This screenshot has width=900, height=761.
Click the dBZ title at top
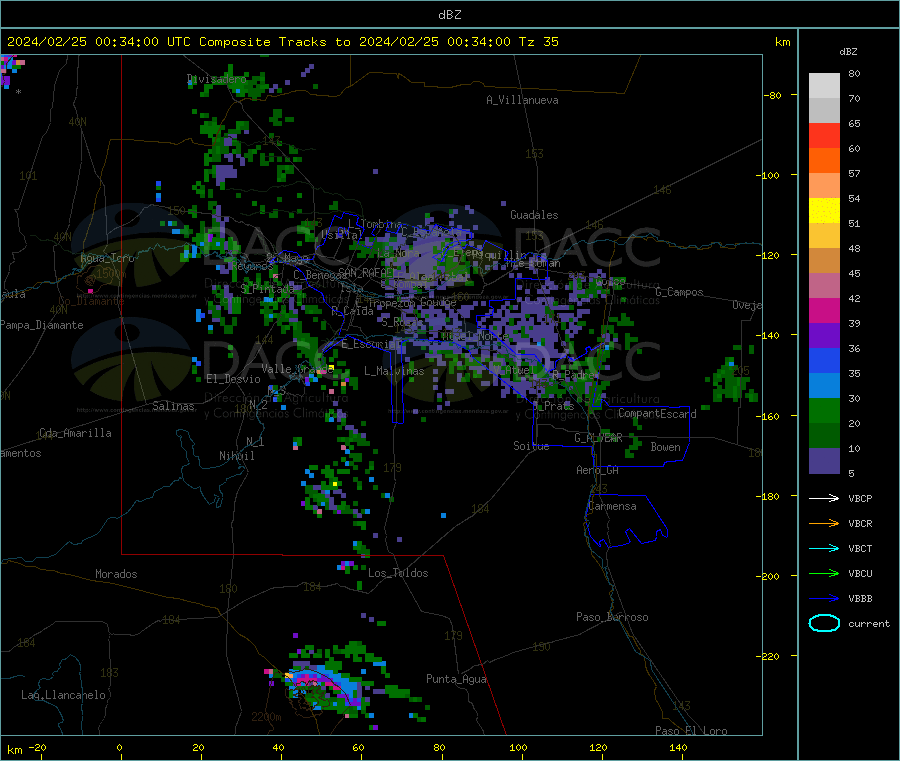pyautogui.click(x=449, y=15)
